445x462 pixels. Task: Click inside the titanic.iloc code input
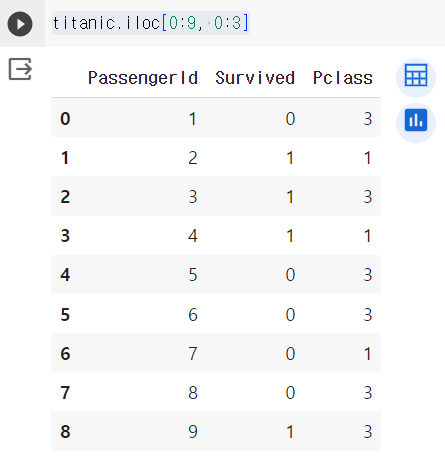pos(151,23)
